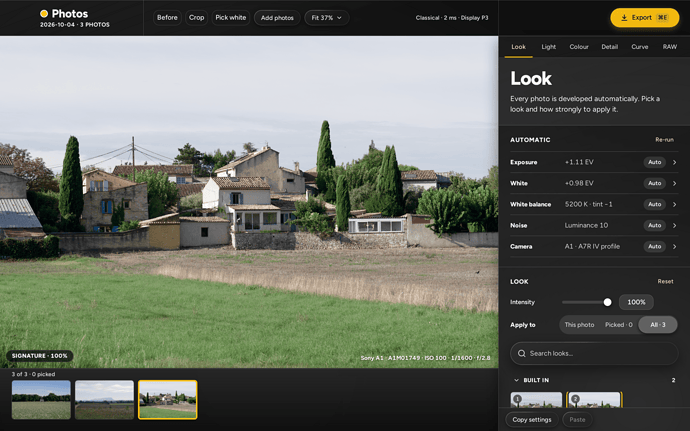Click the yellow Photos app logo dot
The height and width of the screenshot is (431, 690).
(44, 14)
